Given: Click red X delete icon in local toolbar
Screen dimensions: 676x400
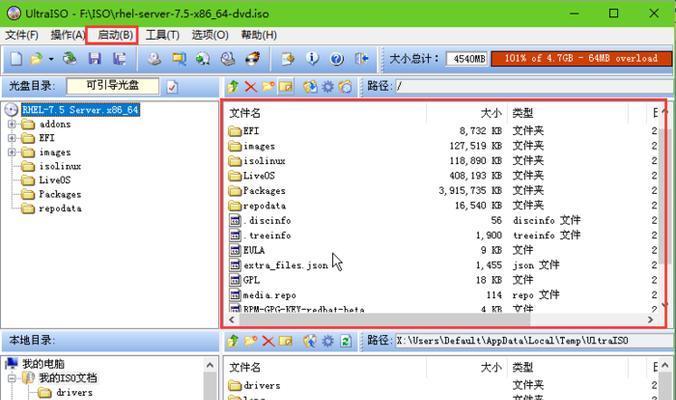Looking at the screenshot, I should tap(268, 341).
